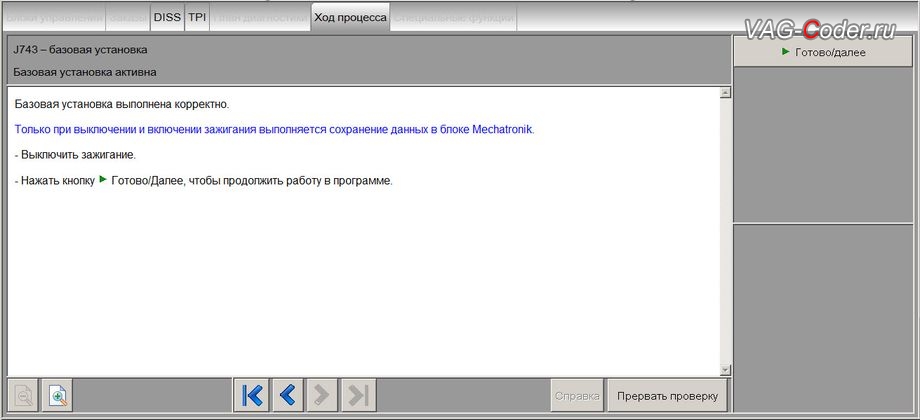920x420 pixels.
Task: Click the J743 – базовая установка header
Action: 80,50
